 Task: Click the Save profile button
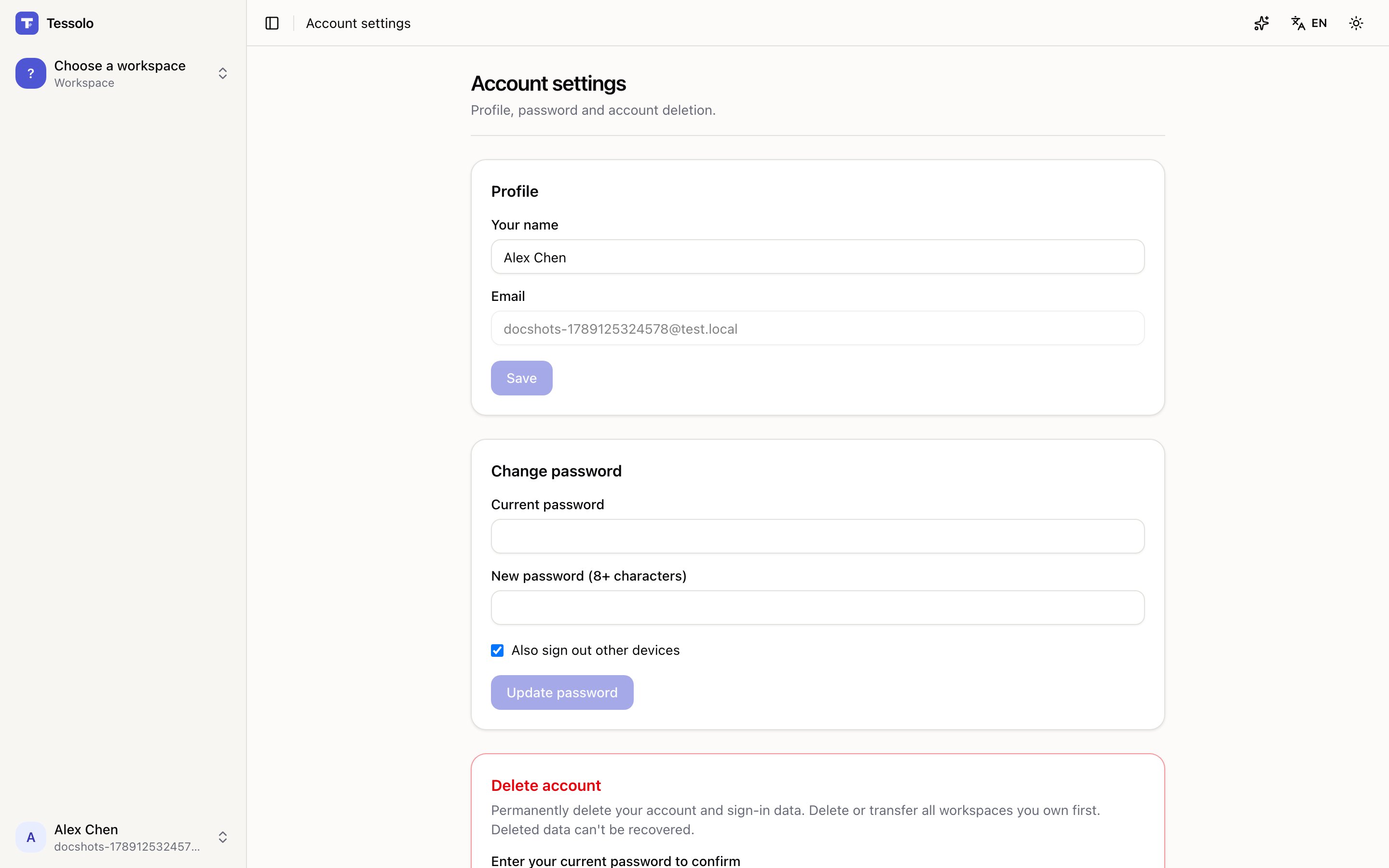(521, 378)
